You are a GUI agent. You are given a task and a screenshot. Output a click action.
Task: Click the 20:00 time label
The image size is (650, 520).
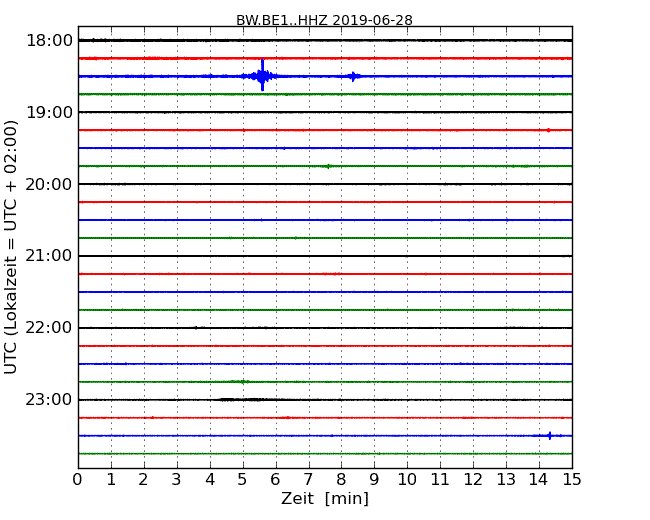click(x=49, y=184)
